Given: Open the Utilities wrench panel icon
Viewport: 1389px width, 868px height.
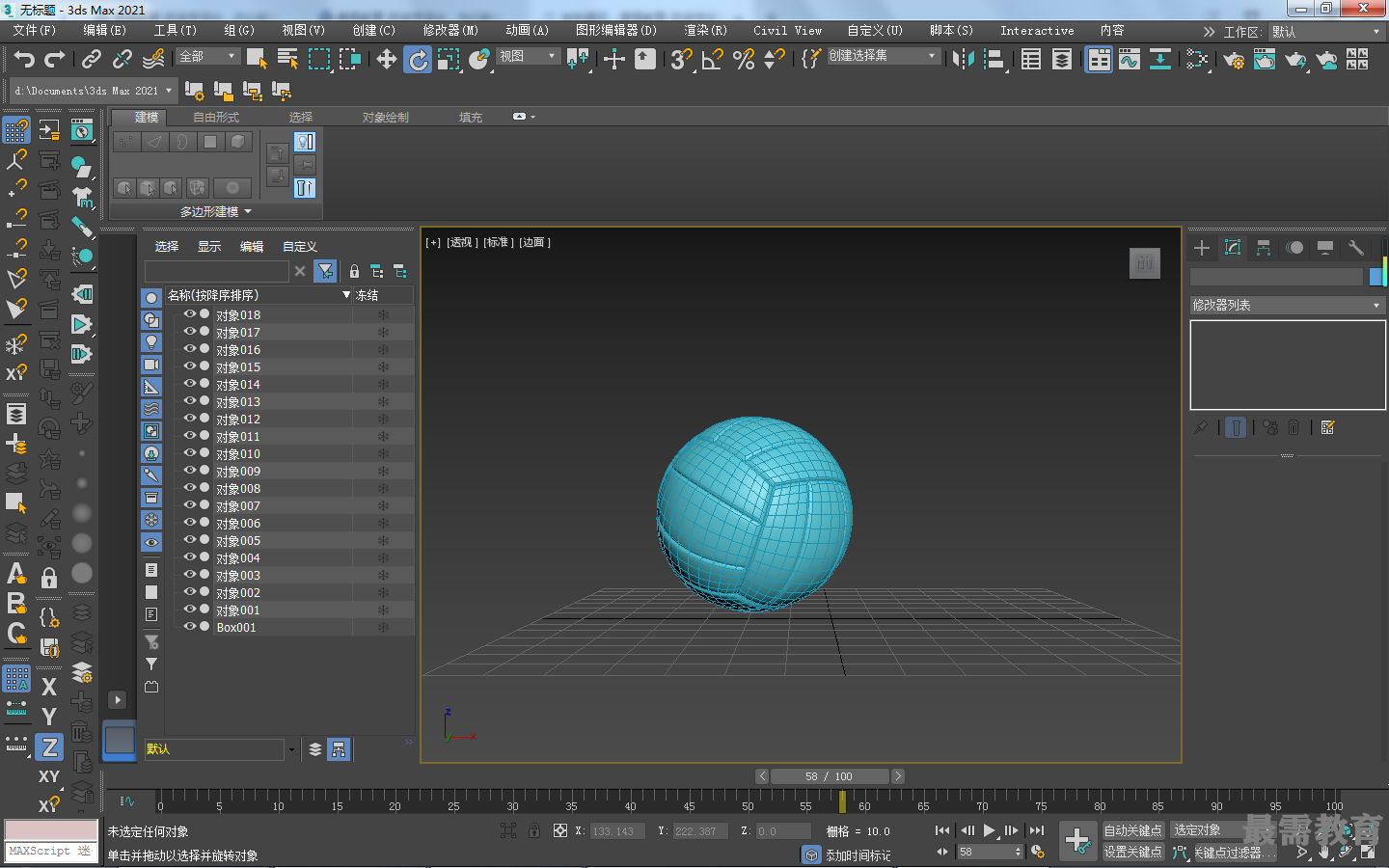Looking at the screenshot, I should click(x=1356, y=248).
